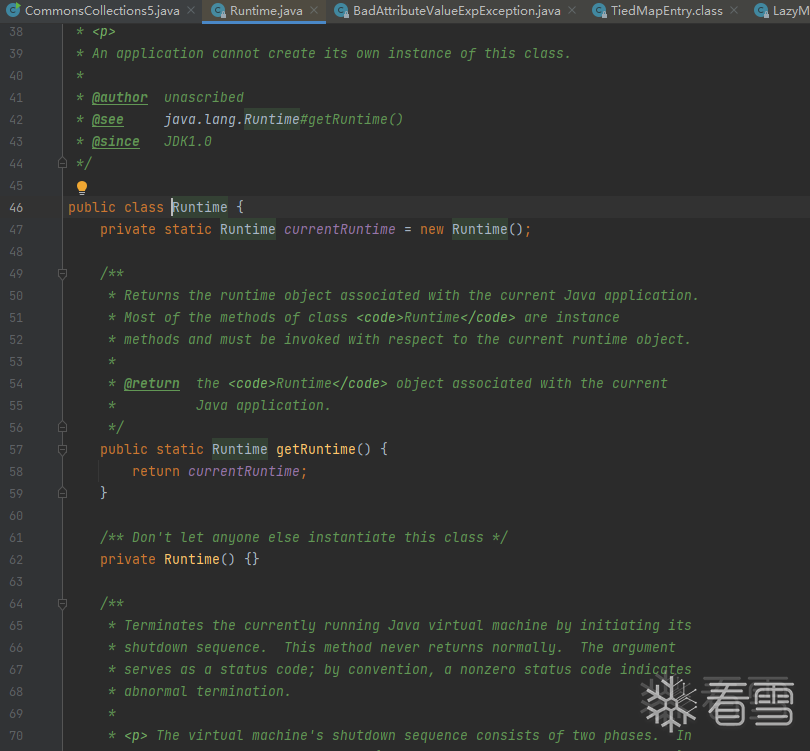The image size is (810, 751).
Task: Collapse the javadoc comment starting at line 64
Action: [63, 604]
